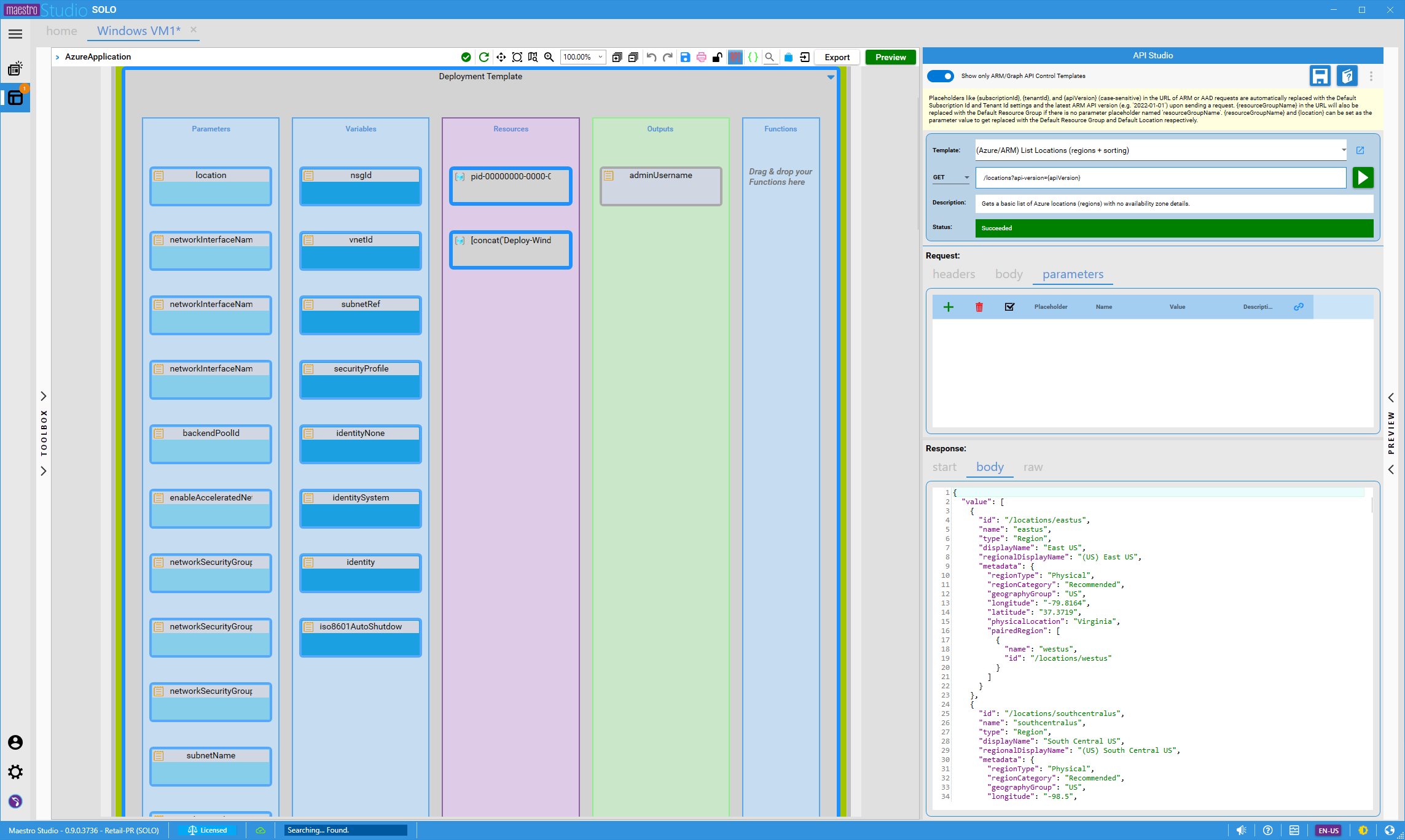Click the green validate checkmark icon
This screenshot has width=1405, height=840.
tap(466, 57)
